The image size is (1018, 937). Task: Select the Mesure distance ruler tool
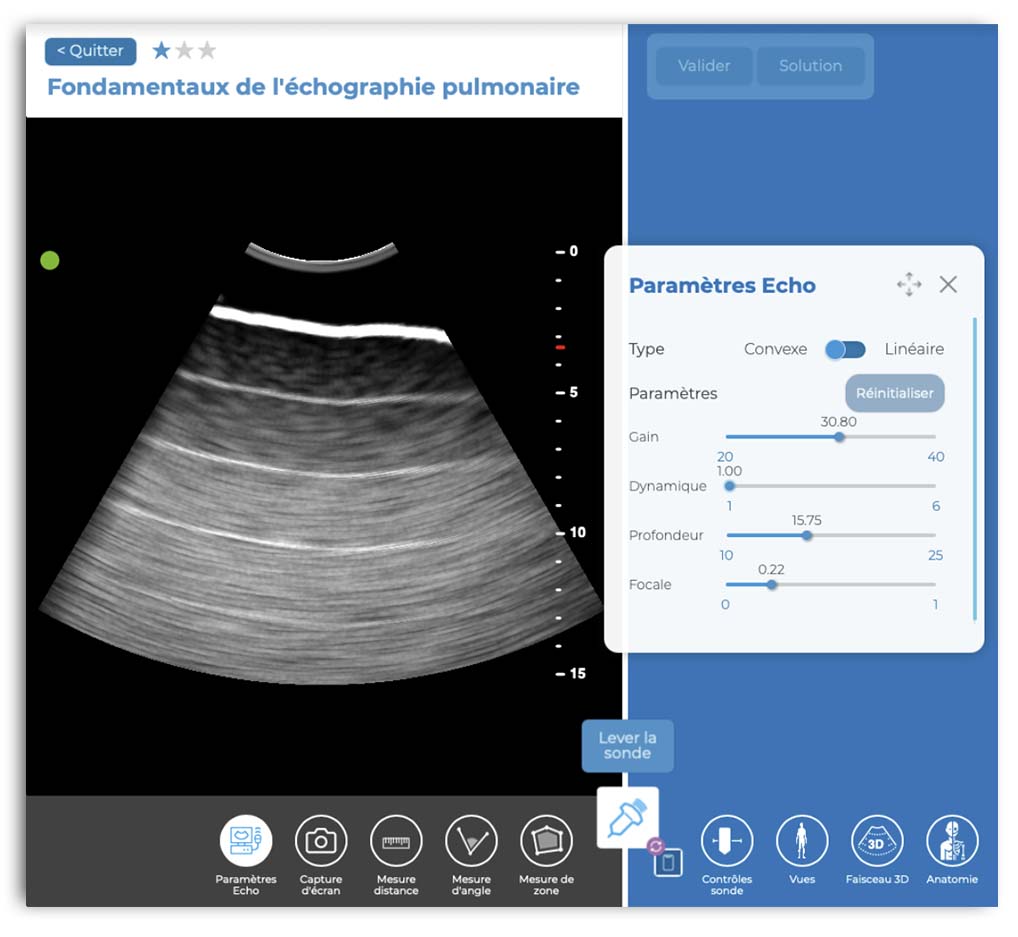coord(396,841)
